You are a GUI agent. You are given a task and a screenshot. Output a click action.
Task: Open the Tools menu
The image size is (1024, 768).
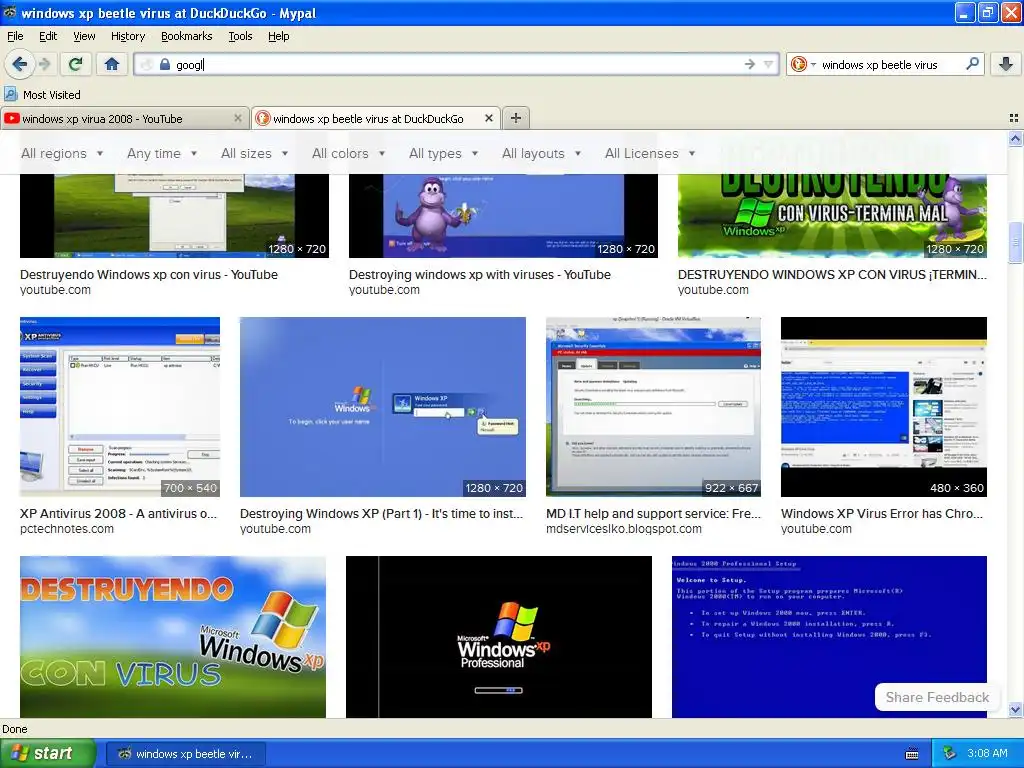[x=240, y=36]
